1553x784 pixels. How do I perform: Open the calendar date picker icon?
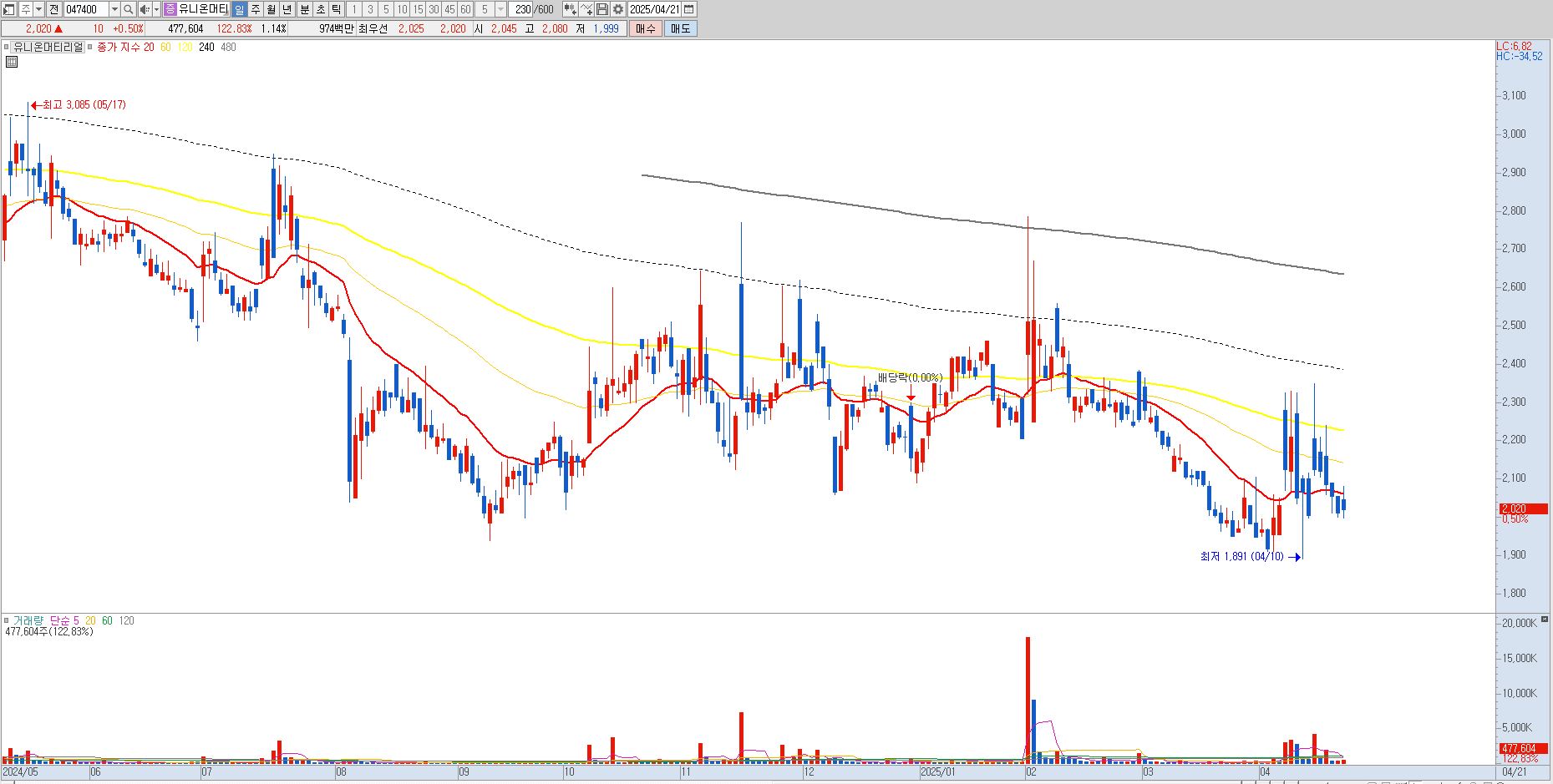pyautogui.click(x=689, y=9)
